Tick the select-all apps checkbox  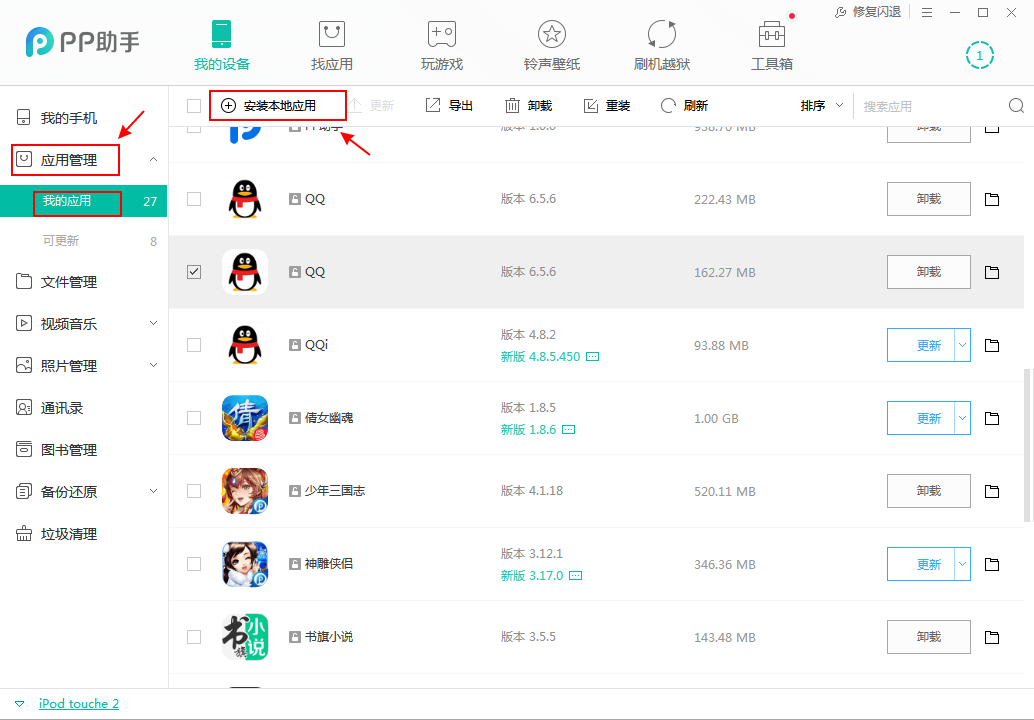point(194,105)
